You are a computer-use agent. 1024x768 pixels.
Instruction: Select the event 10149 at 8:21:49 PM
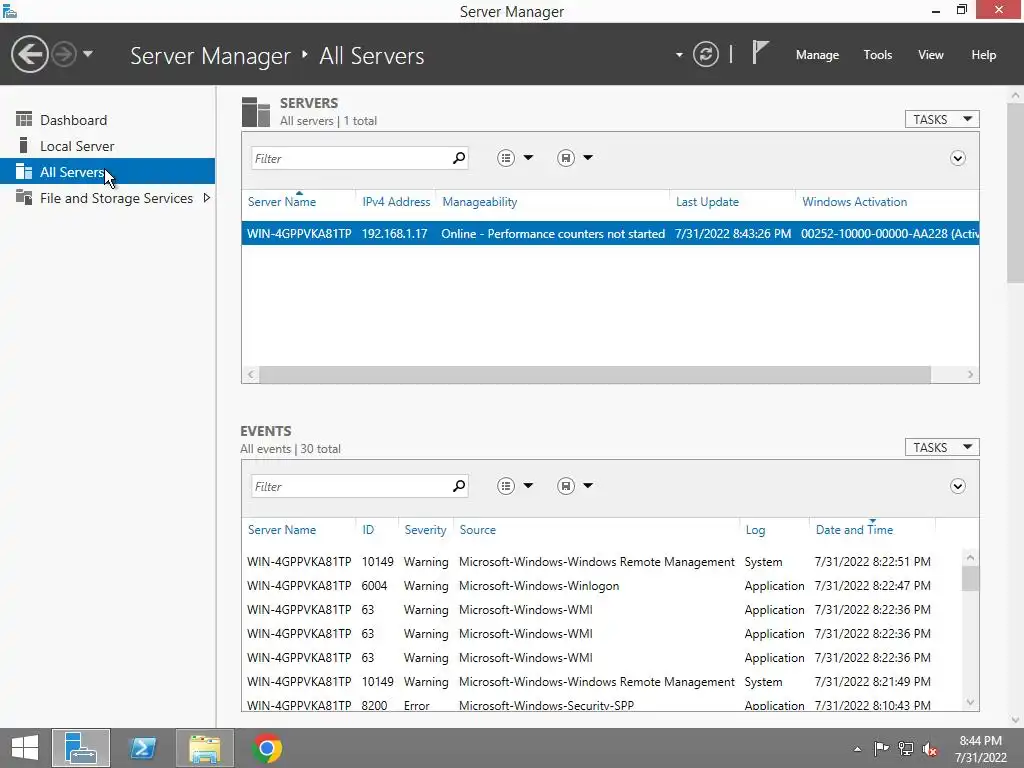601,682
